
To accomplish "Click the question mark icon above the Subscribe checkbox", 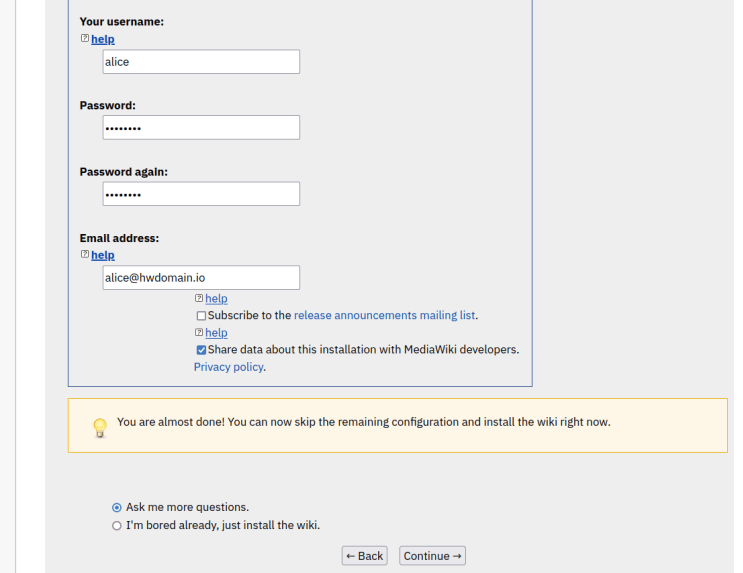I will (199, 298).
